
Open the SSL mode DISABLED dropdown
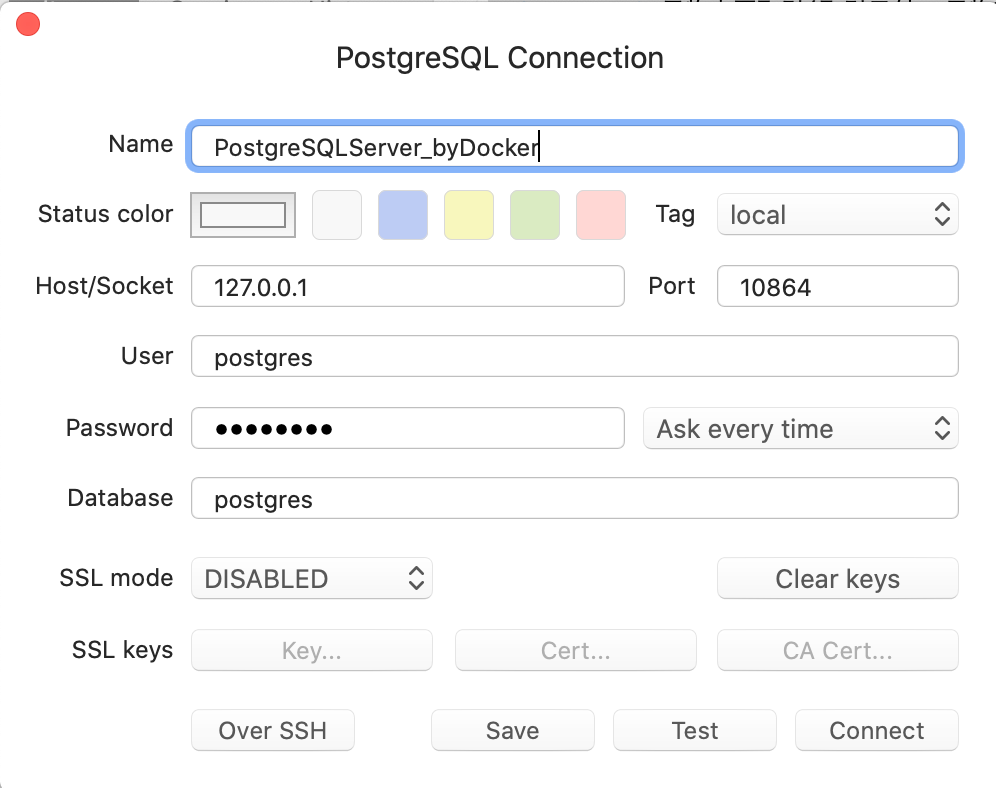tap(312, 578)
